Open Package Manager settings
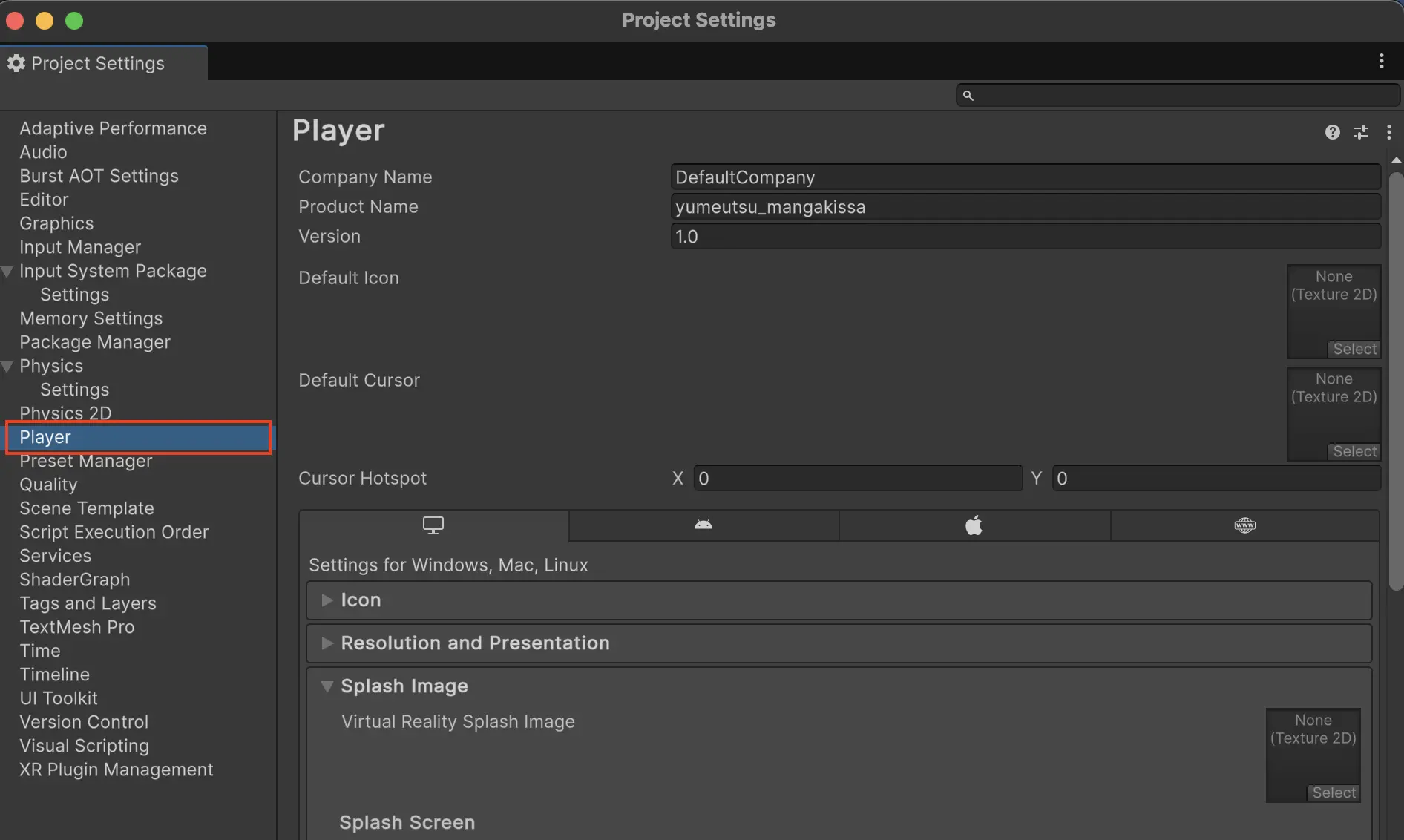 (95, 342)
